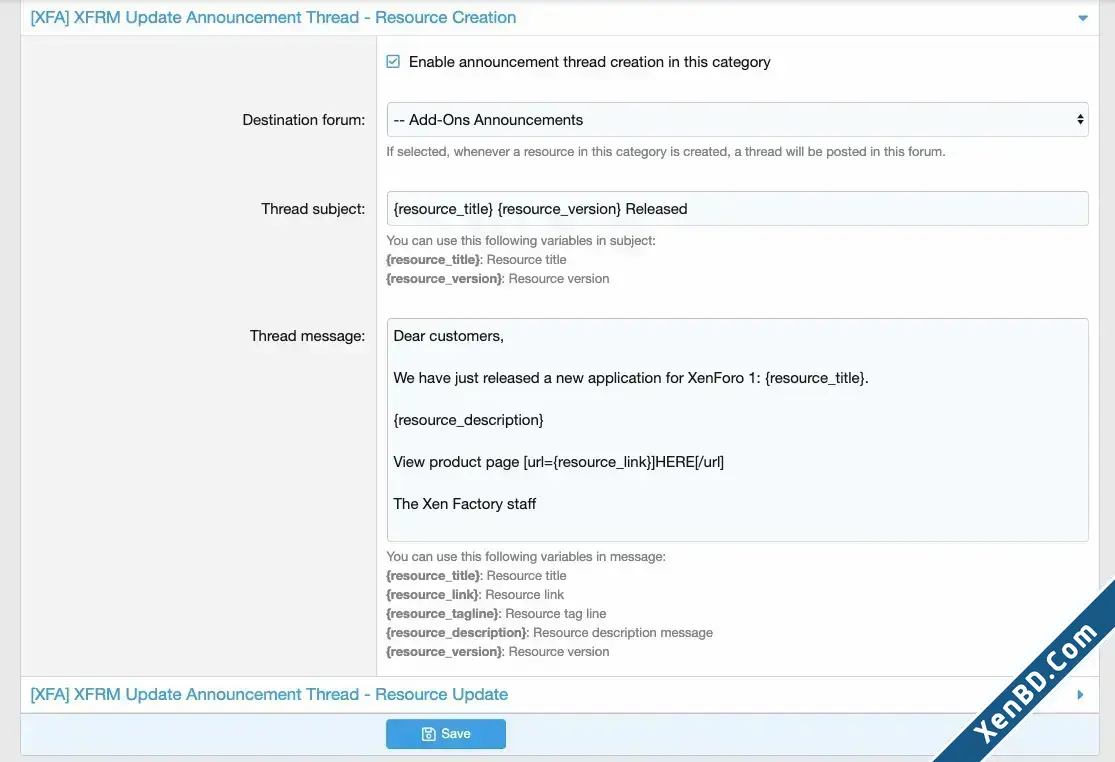This screenshot has height=762, width=1115.
Task: Open the Resource Update section heading
Action: (x=269, y=694)
